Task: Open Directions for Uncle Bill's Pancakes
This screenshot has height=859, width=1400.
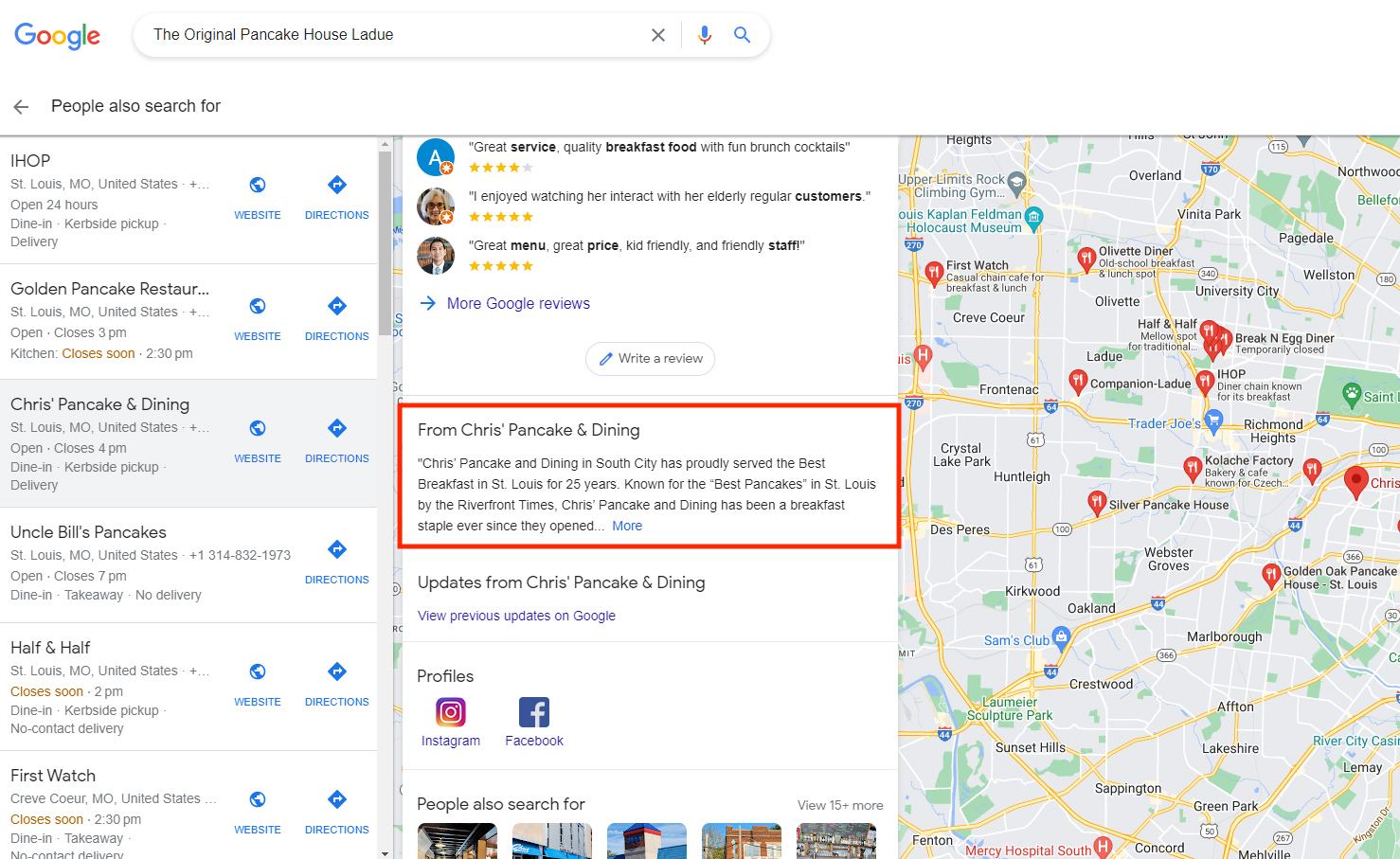Action: coord(336,549)
